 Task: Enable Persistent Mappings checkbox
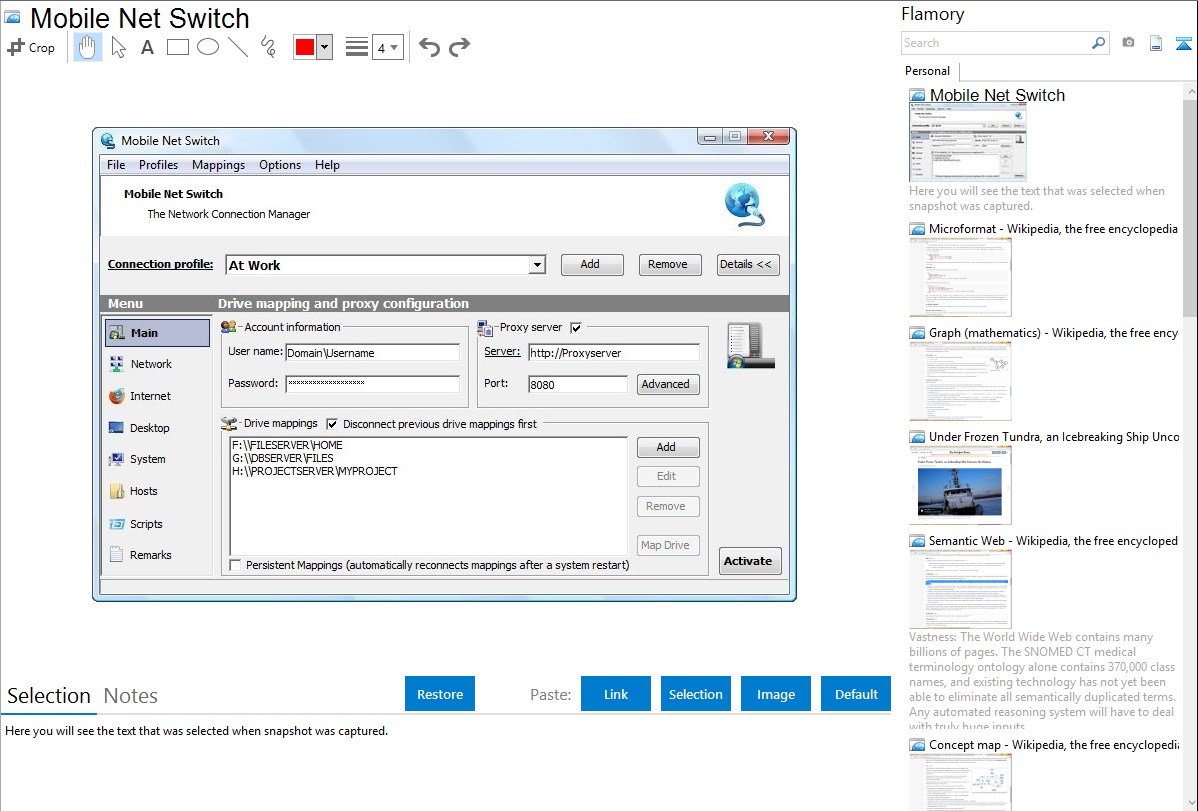point(235,565)
